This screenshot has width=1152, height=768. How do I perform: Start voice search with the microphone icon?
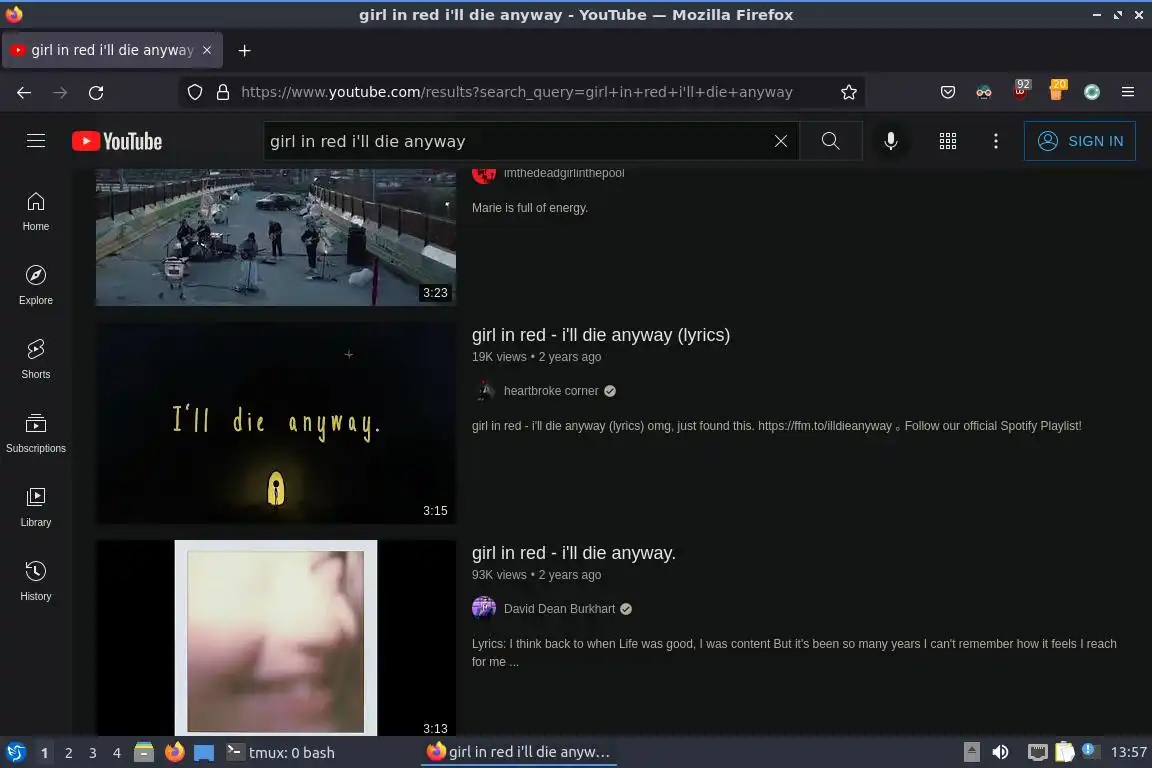click(890, 140)
